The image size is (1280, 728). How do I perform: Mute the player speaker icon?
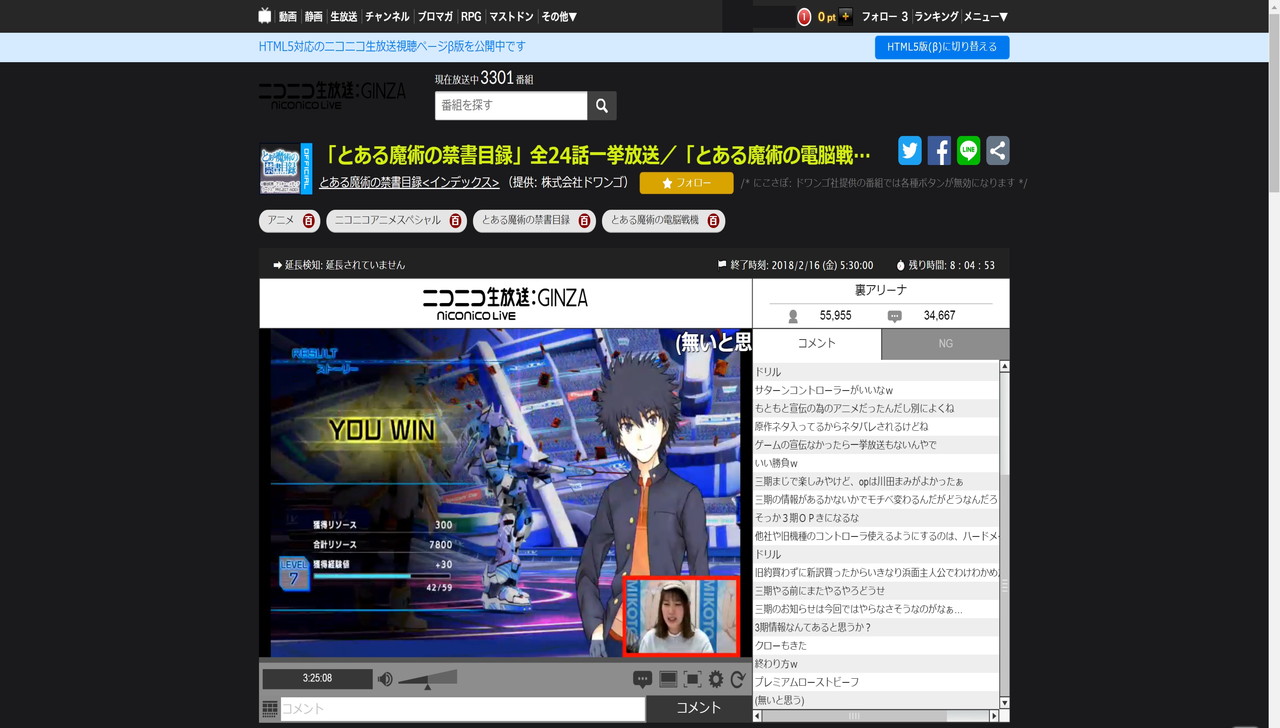click(x=385, y=679)
